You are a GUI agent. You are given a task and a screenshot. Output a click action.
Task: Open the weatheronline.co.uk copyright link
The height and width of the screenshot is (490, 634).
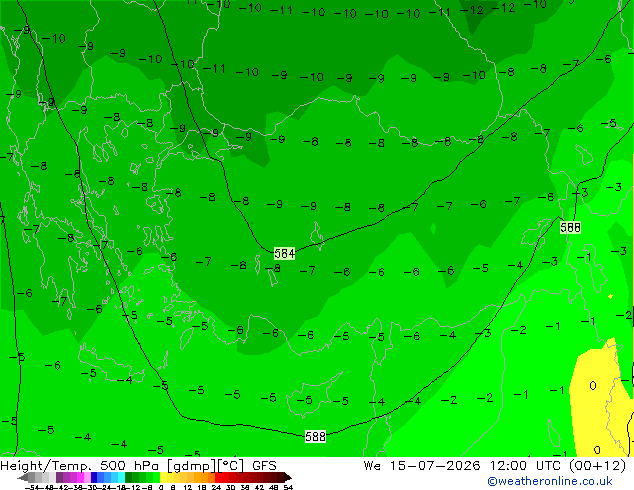coord(550,481)
